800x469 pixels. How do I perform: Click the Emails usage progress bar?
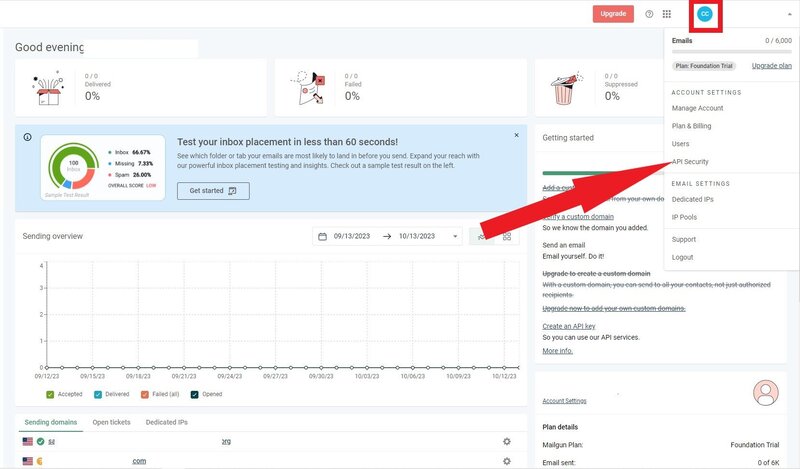pyautogui.click(x=732, y=52)
